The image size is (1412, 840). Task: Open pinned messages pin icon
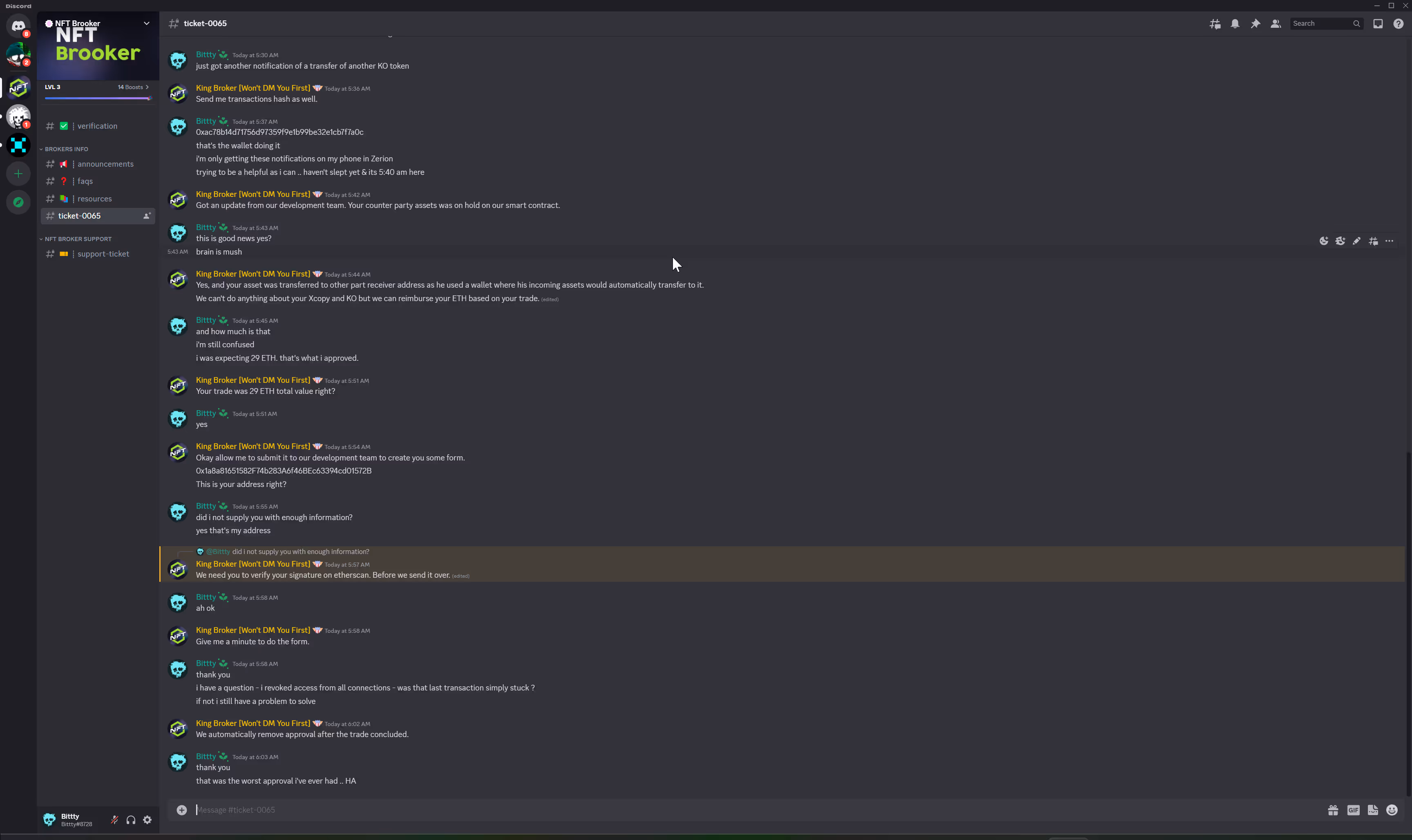click(x=1255, y=24)
